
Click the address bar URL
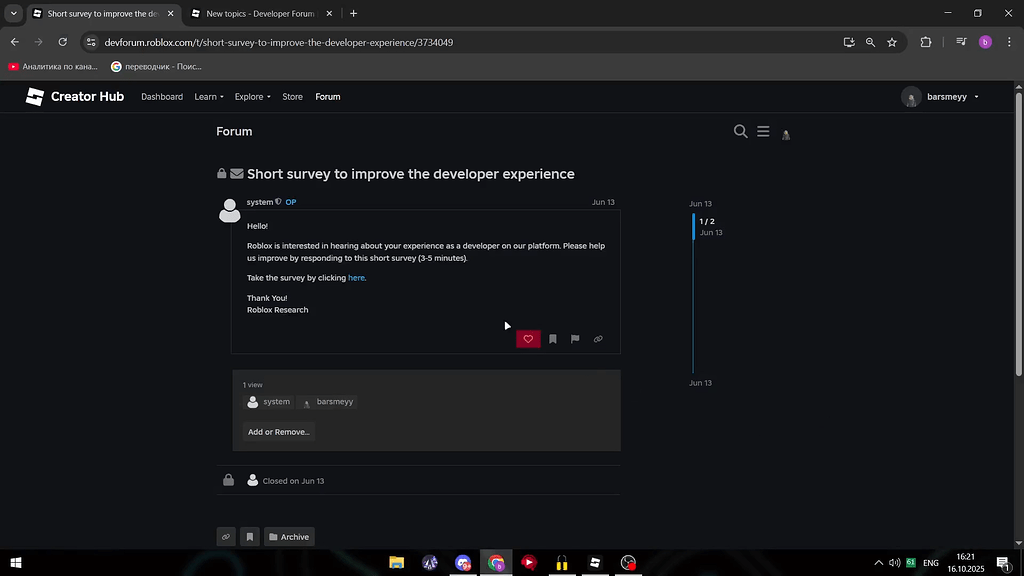point(279,42)
